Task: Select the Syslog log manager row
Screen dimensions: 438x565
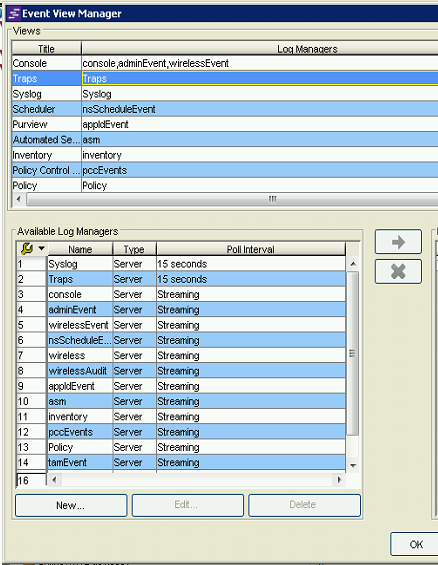Action: [x=181, y=264]
